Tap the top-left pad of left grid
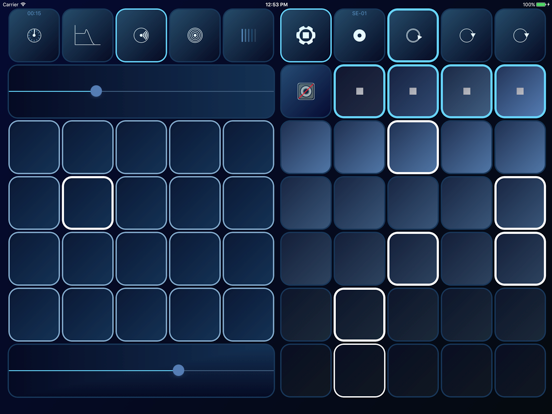The height and width of the screenshot is (414, 552). click(34, 147)
